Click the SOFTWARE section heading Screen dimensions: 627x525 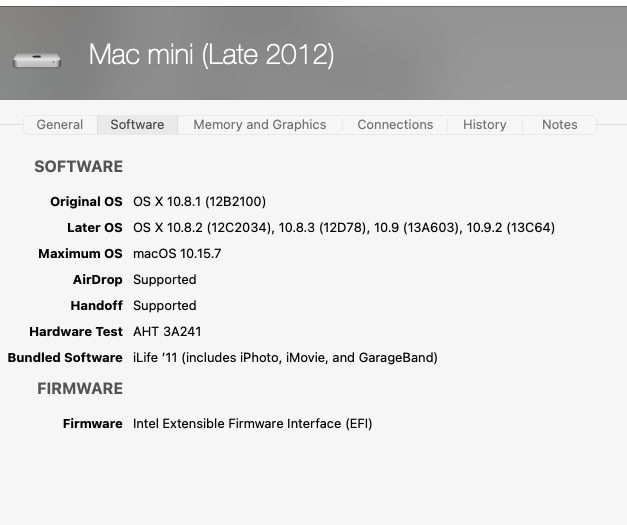tap(78, 167)
